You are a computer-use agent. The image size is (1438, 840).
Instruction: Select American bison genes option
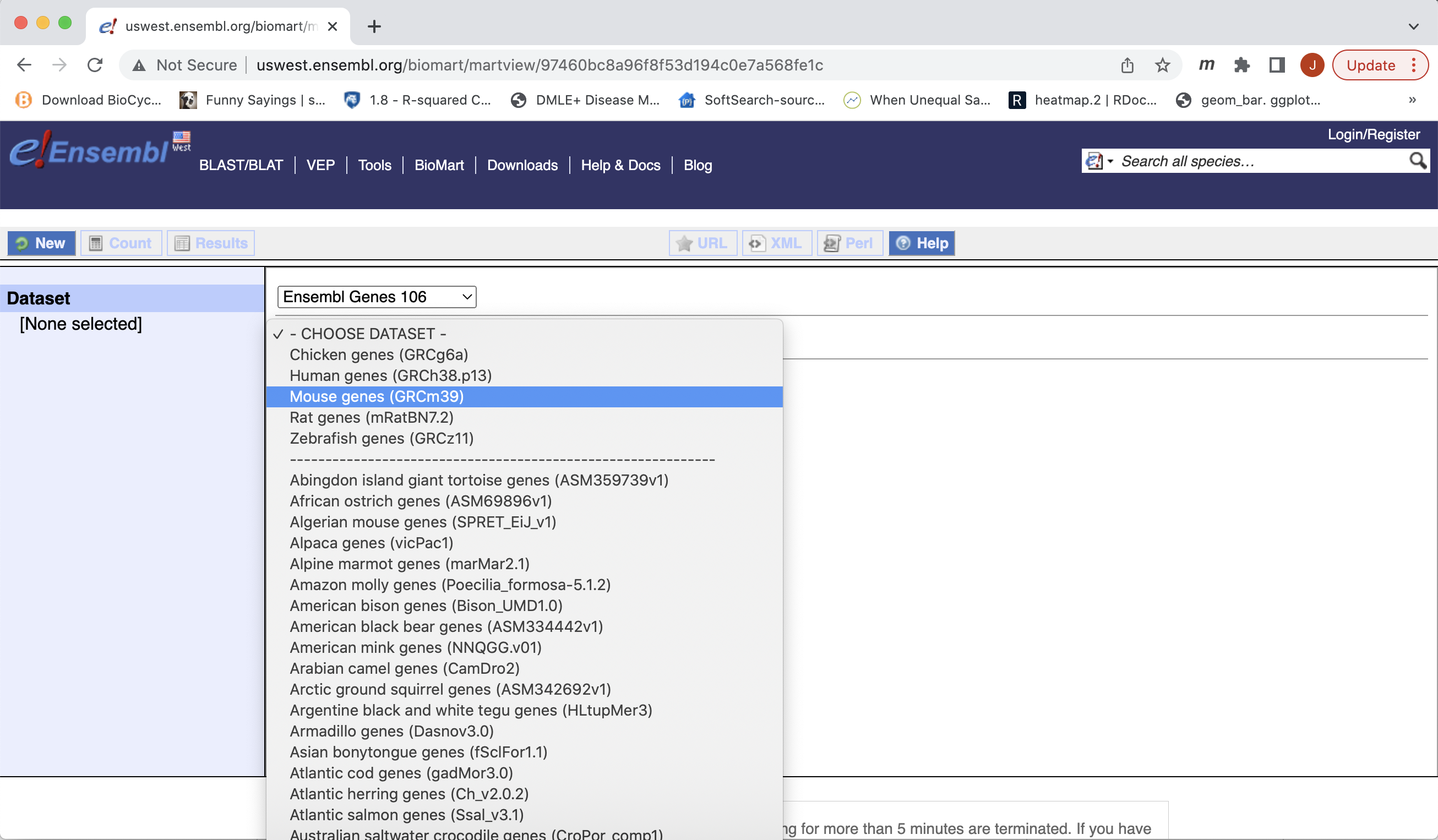click(x=525, y=606)
